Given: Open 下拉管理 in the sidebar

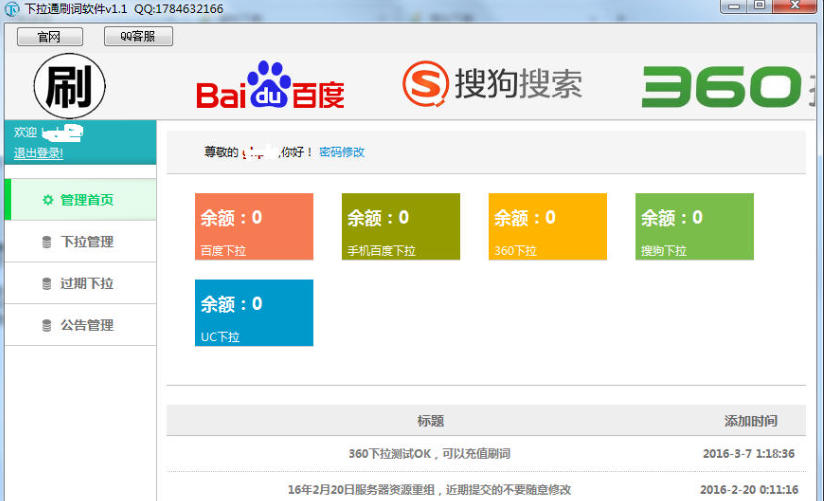Looking at the screenshot, I should pos(80,242).
